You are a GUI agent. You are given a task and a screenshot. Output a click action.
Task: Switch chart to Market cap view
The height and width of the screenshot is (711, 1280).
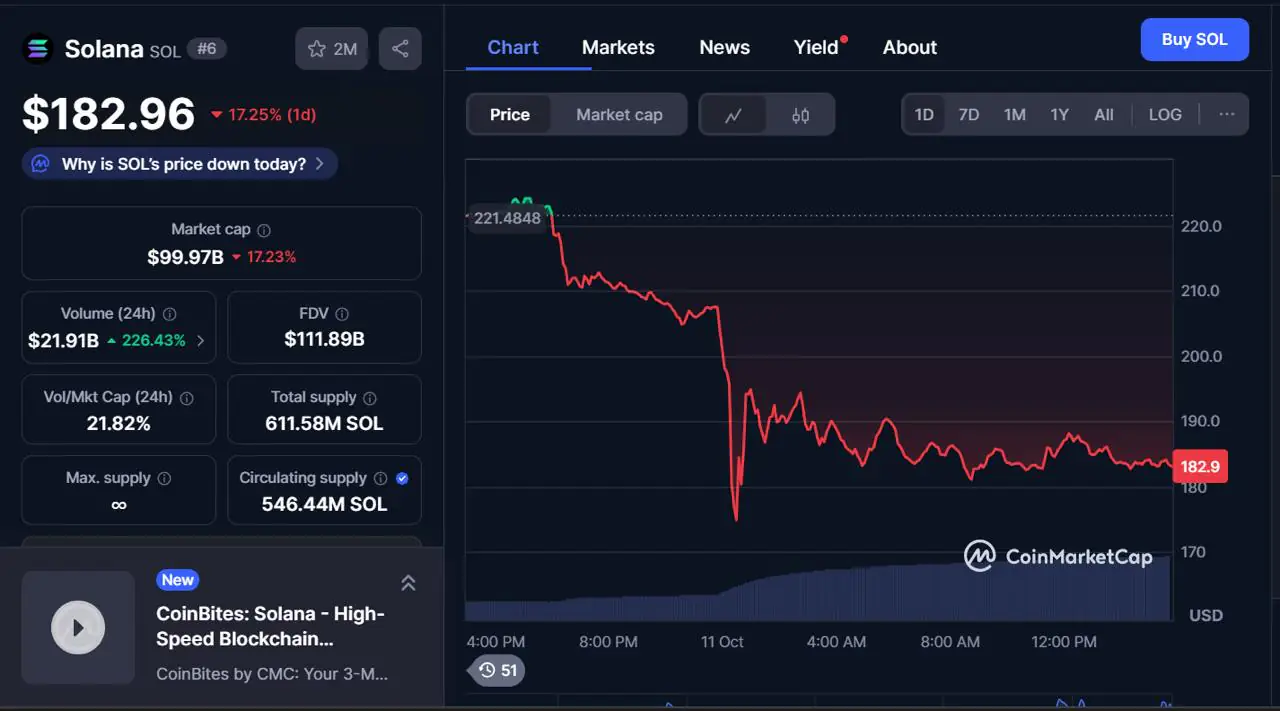(619, 115)
